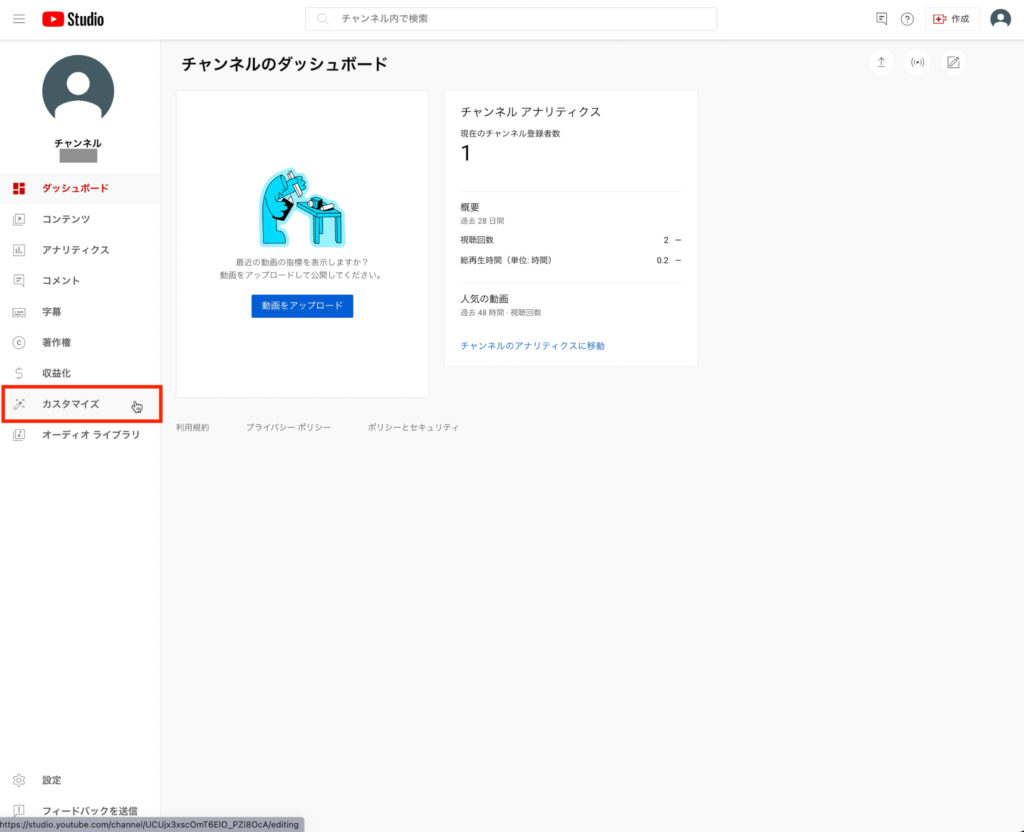Click the large channel profile picture
This screenshot has width=1024, height=832.
click(x=78, y=91)
